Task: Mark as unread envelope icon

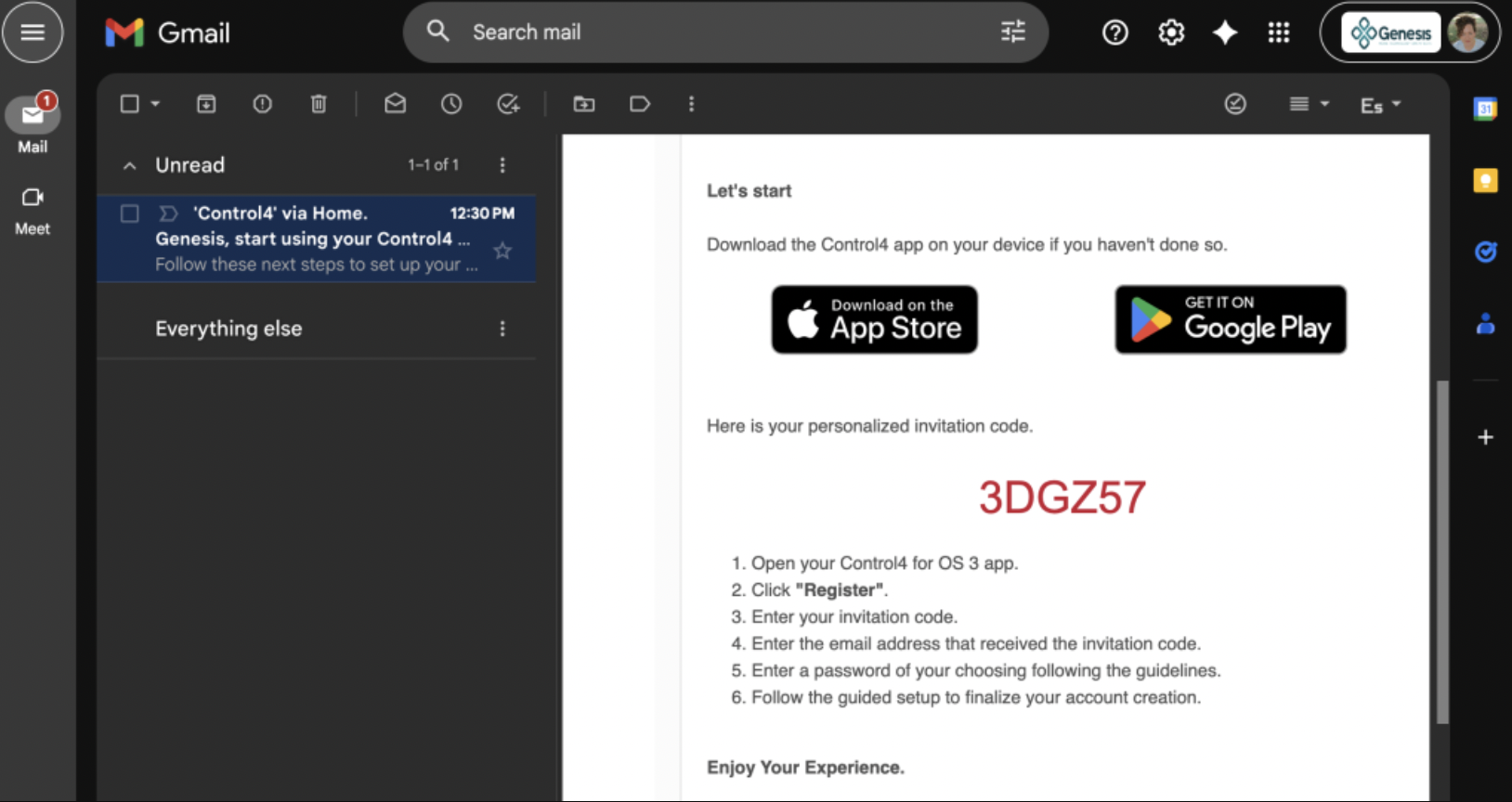Action: pyautogui.click(x=396, y=104)
